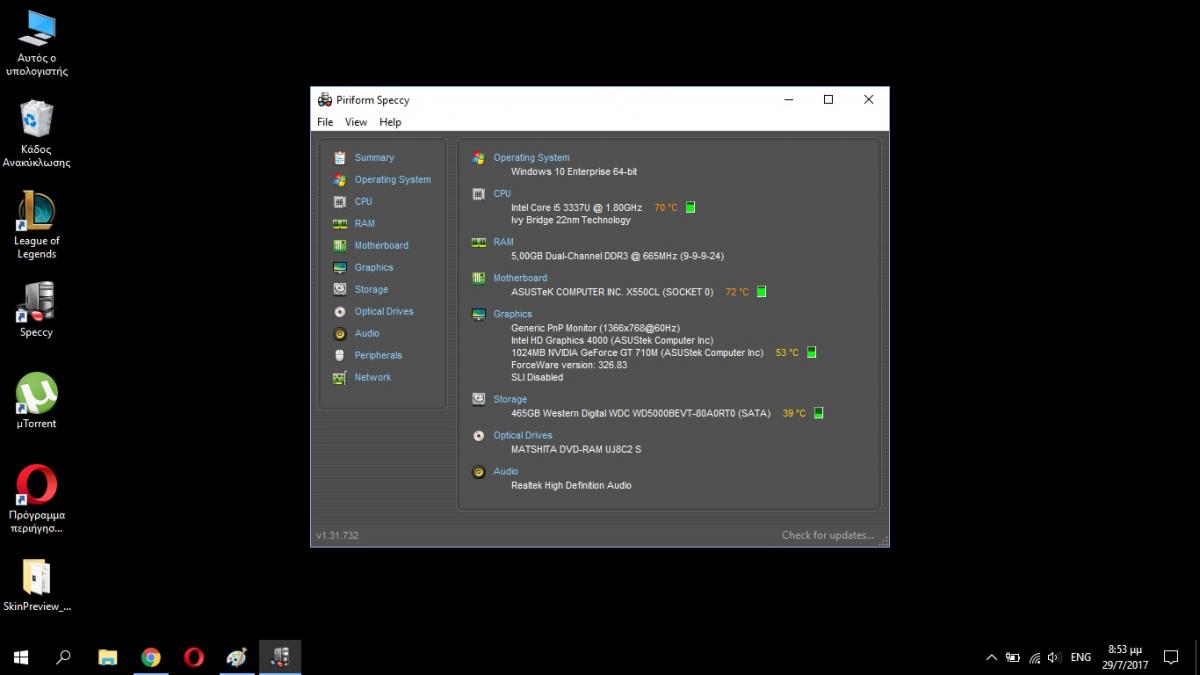Open the taskbar clock and date

click(x=1126, y=657)
